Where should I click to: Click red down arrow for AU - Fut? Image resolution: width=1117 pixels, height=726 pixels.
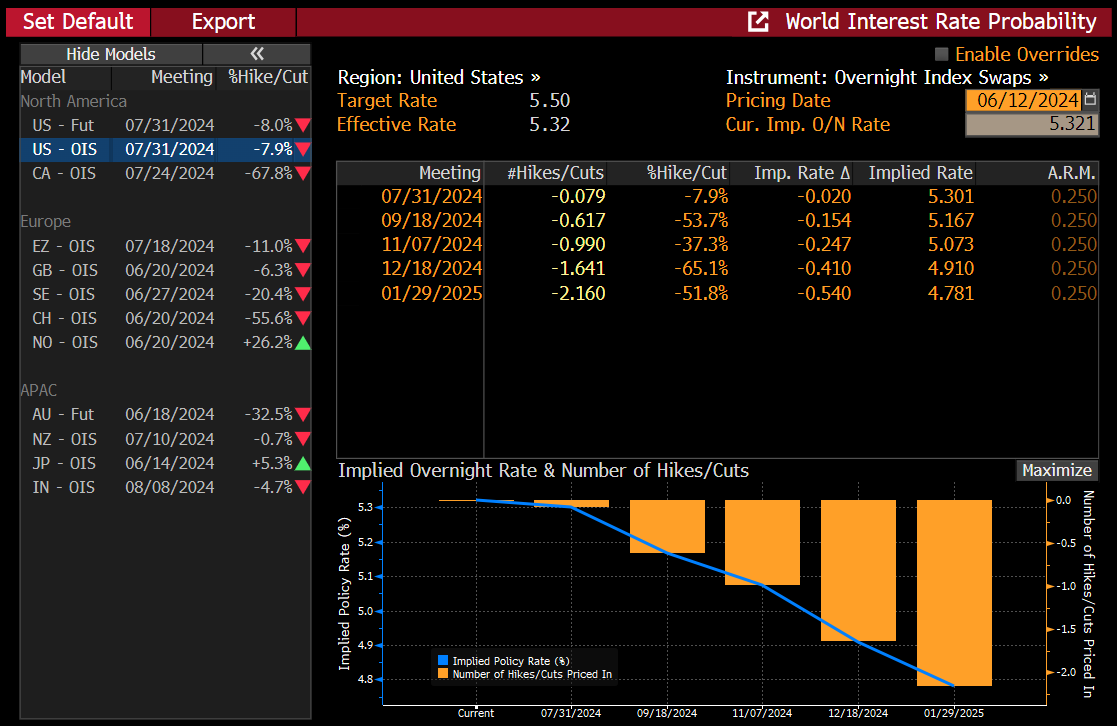click(303, 415)
